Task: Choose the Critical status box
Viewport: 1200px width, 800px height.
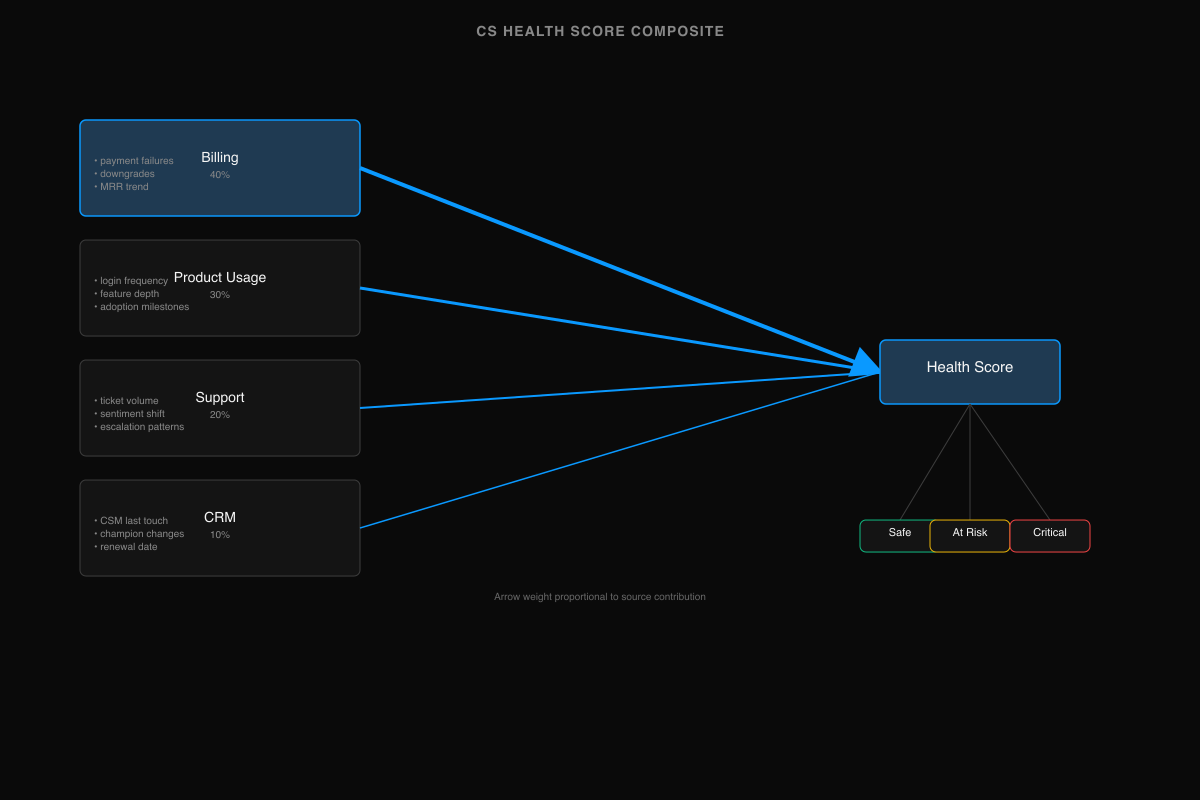Action: tap(1050, 536)
